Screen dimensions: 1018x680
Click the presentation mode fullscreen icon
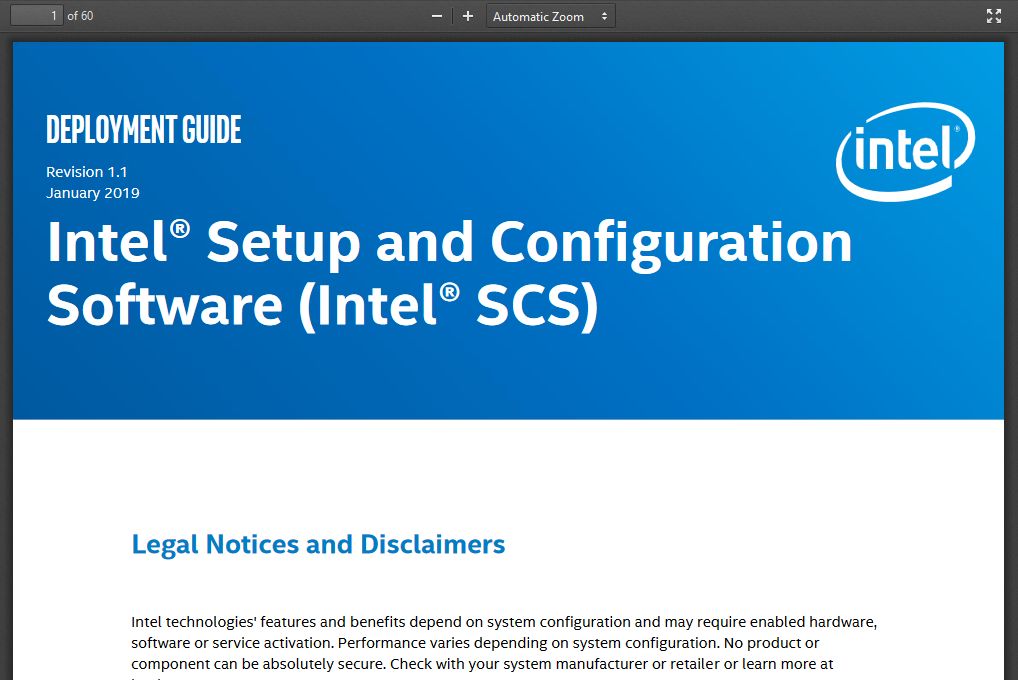tap(993, 15)
